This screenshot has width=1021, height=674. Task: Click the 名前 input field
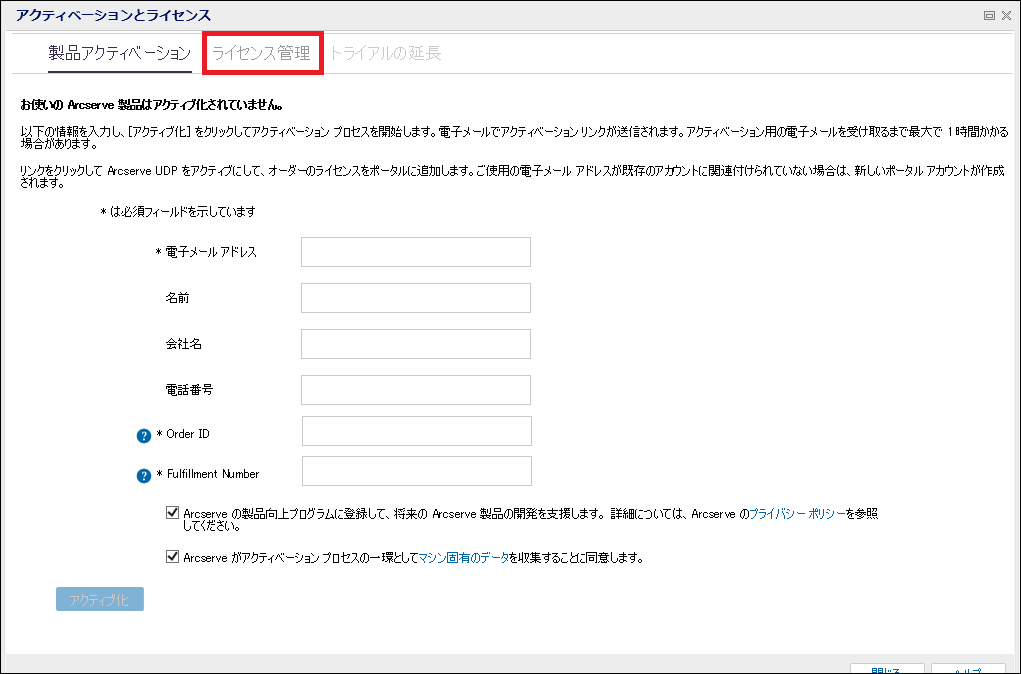(x=415, y=298)
